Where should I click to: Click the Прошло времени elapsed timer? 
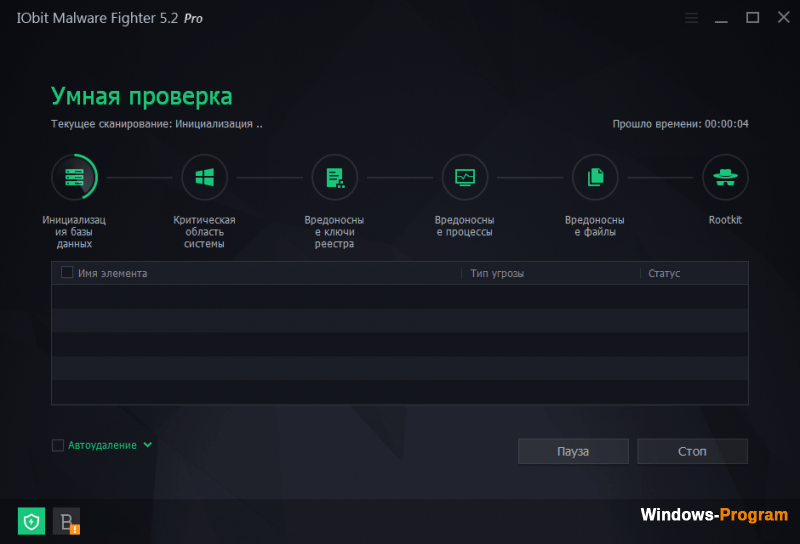(680, 124)
